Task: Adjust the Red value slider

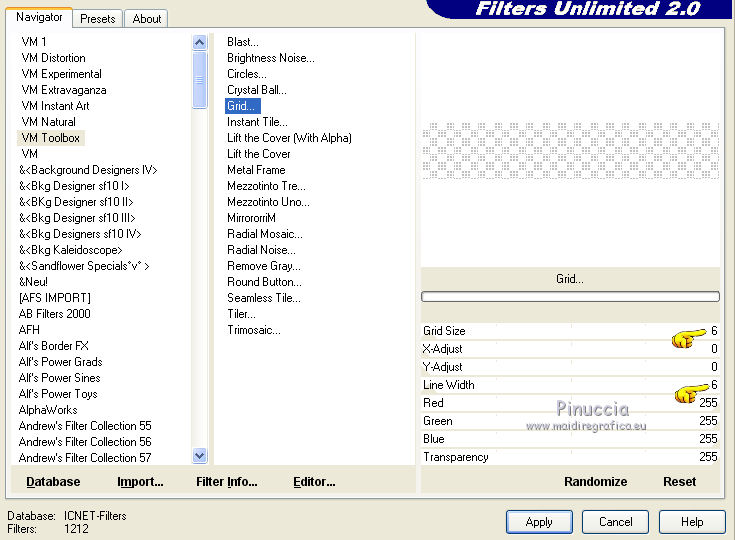Action: click(x=570, y=403)
